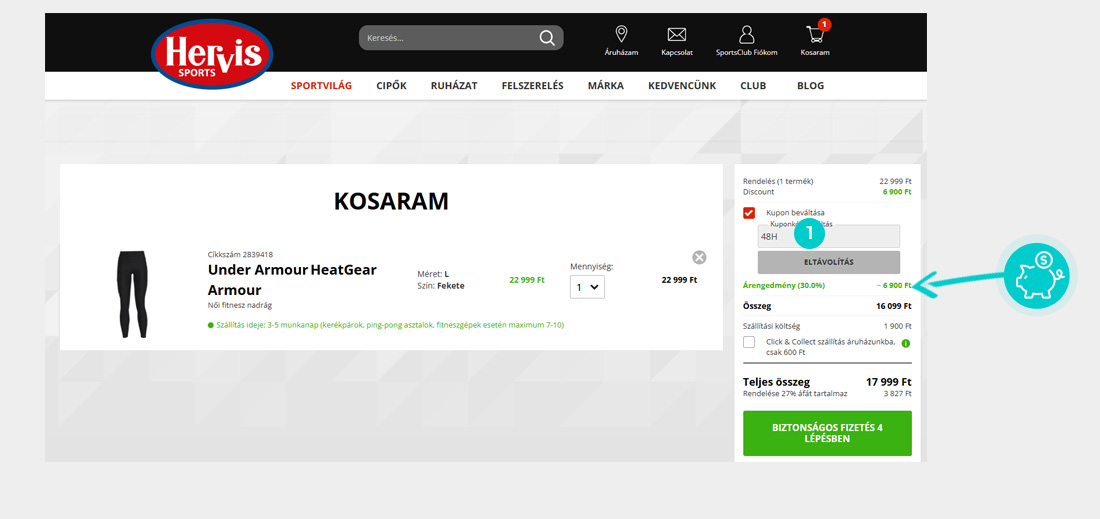This screenshot has width=1100, height=519.
Task: Click the ELTÁVOLÍTÁS coupon remove button
Action: [829, 262]
